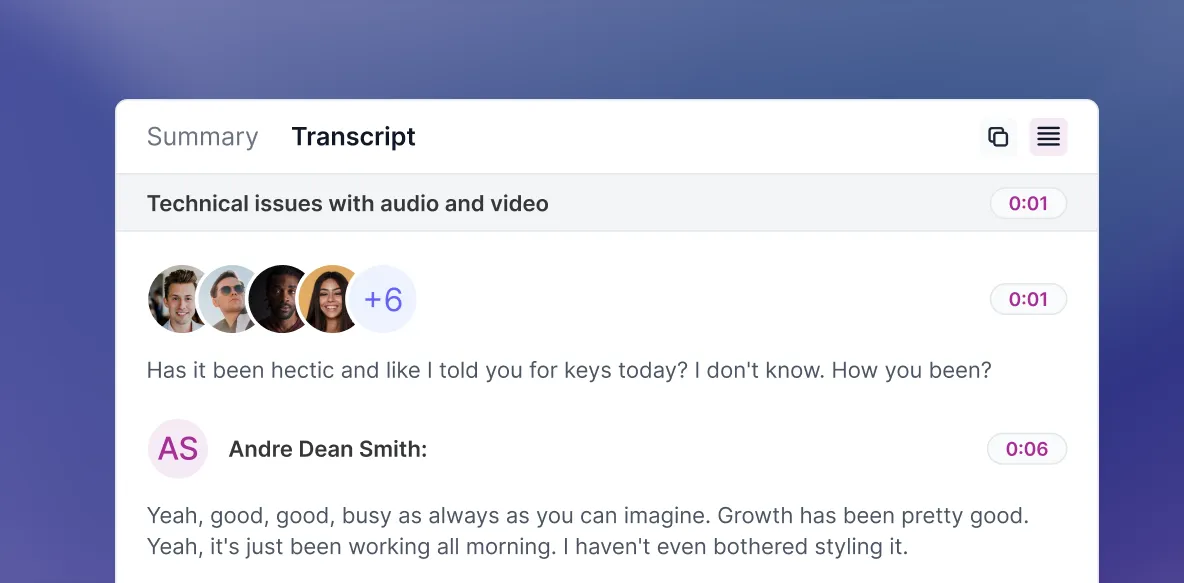Viewport: 1184px width, 583px height.
Task: Select the third speaker avatar in the stack
Action: click(x=280, y=298)
